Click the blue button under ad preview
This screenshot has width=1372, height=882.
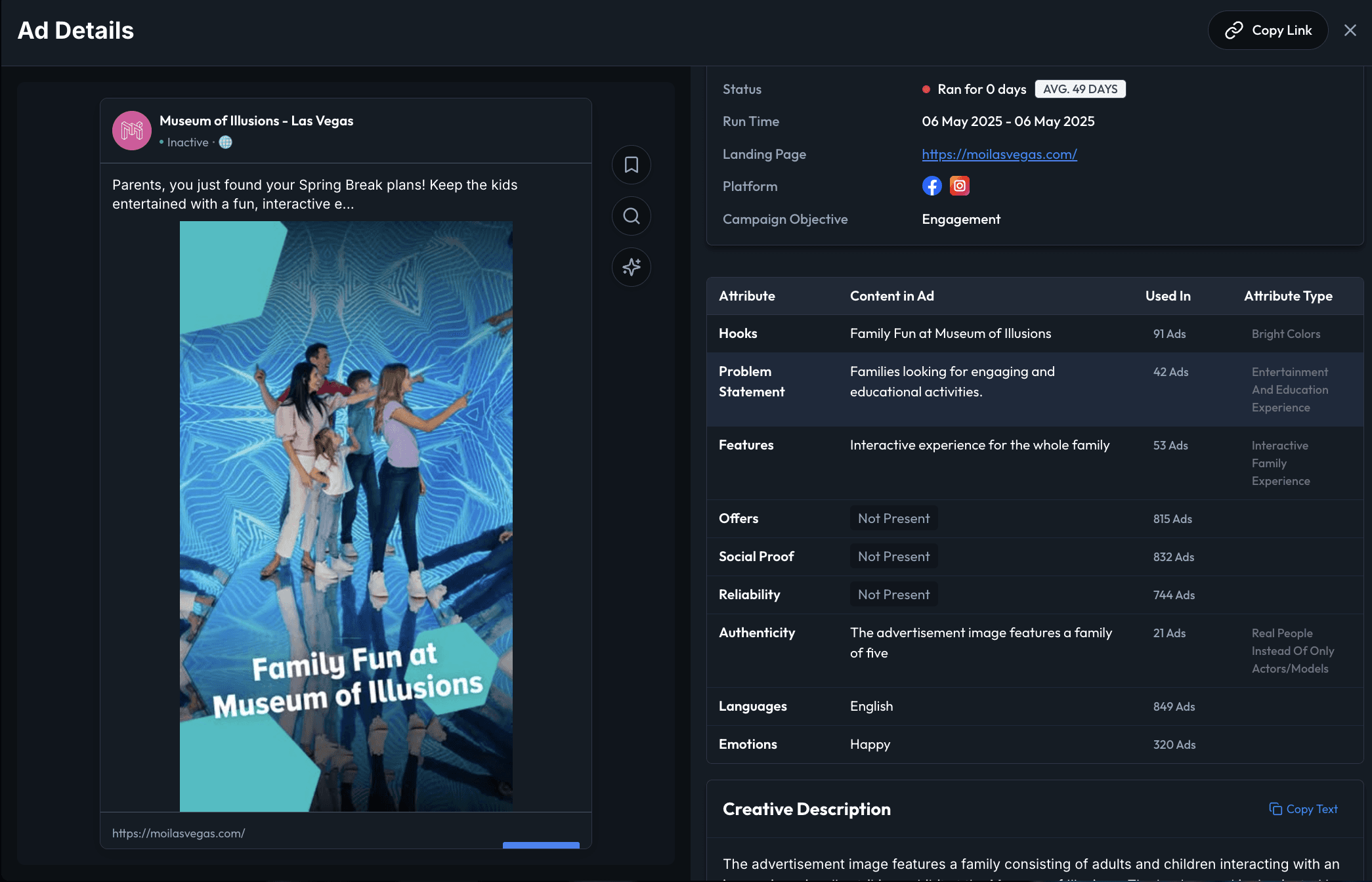(541, 845)
